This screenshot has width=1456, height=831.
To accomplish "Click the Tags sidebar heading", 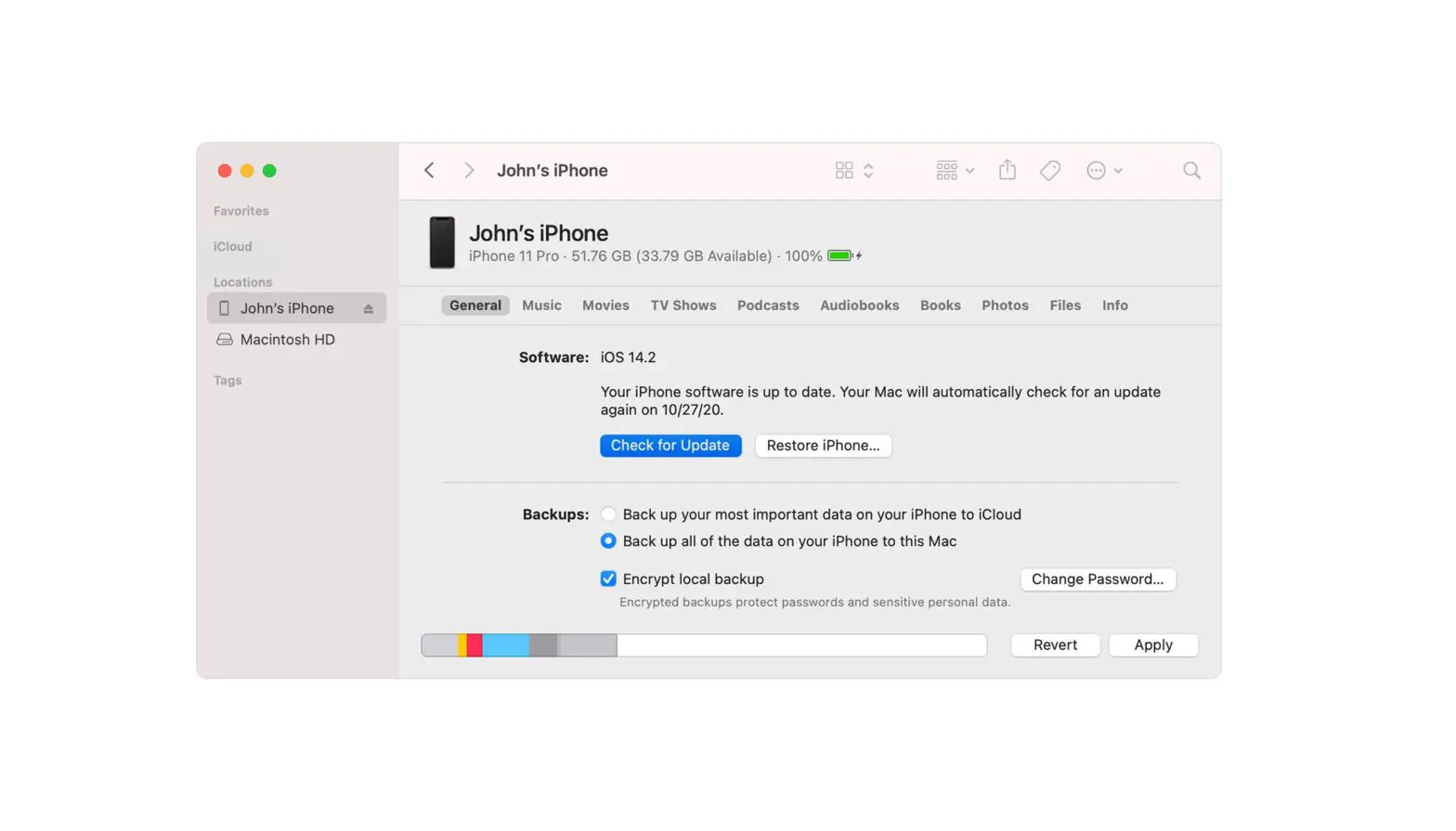I will [227, 381].
